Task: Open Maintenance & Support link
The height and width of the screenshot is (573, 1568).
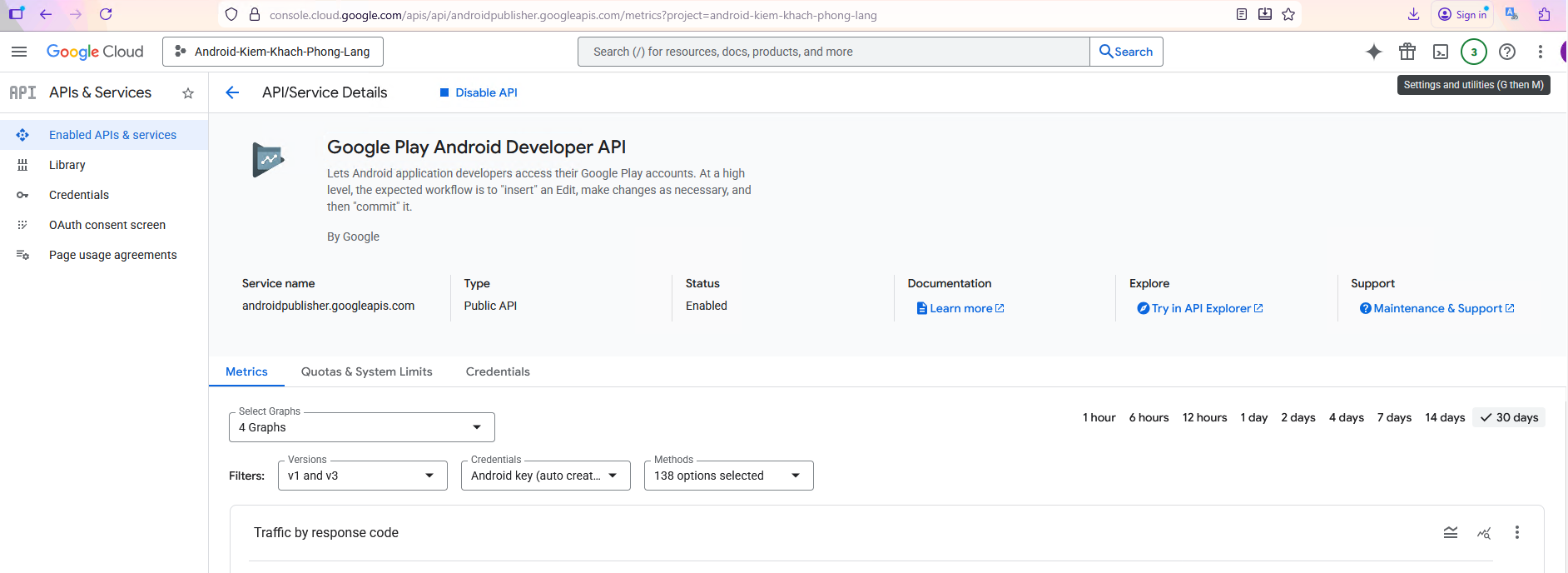Action: [x=1437, y=308]
